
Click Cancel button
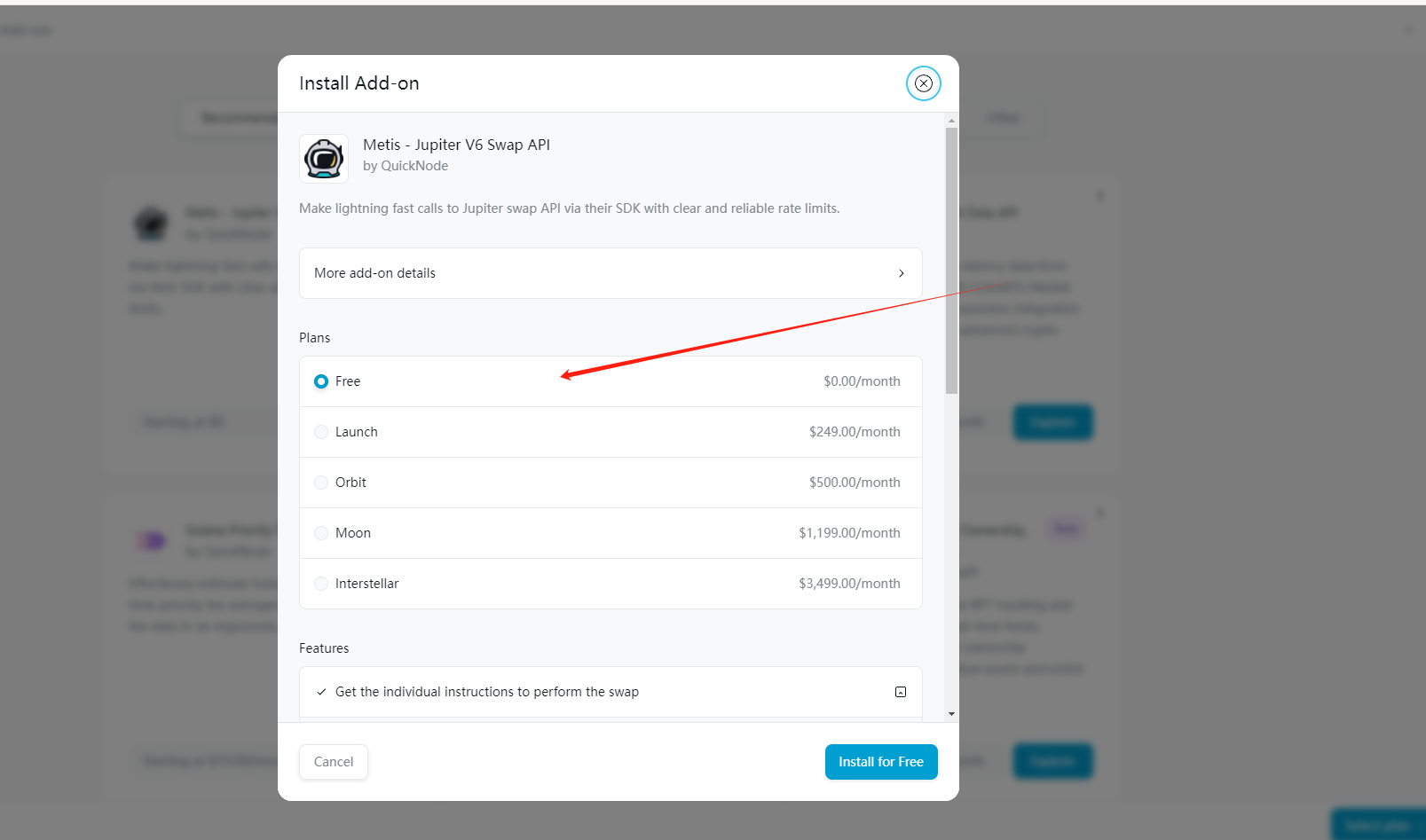334,762
